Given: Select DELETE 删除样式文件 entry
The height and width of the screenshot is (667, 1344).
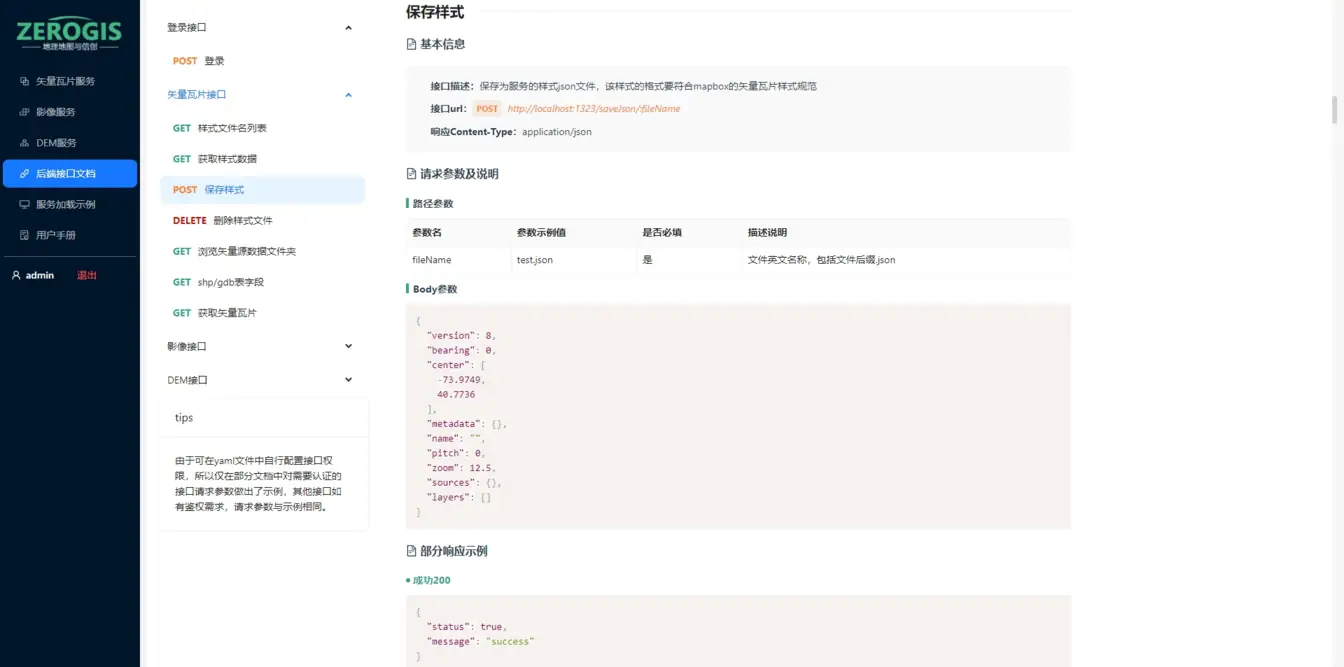Looking at the screenshot, I should click(x=222, y=220).
